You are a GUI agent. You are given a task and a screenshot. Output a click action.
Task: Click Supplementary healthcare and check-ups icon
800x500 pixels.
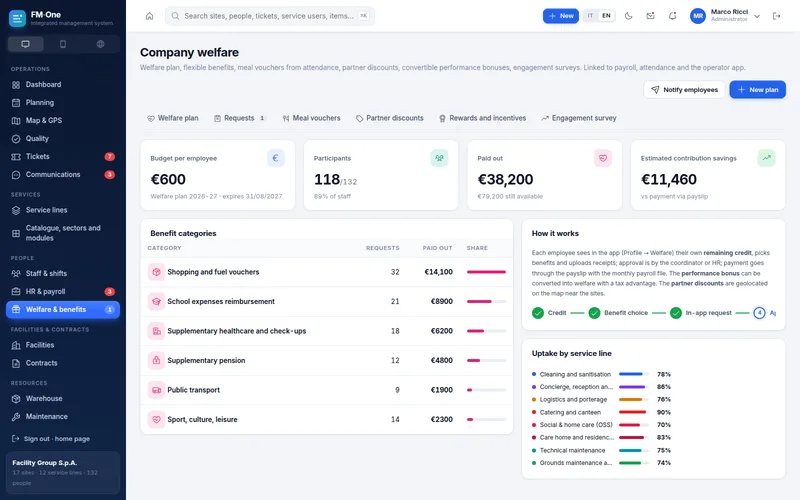156,331
